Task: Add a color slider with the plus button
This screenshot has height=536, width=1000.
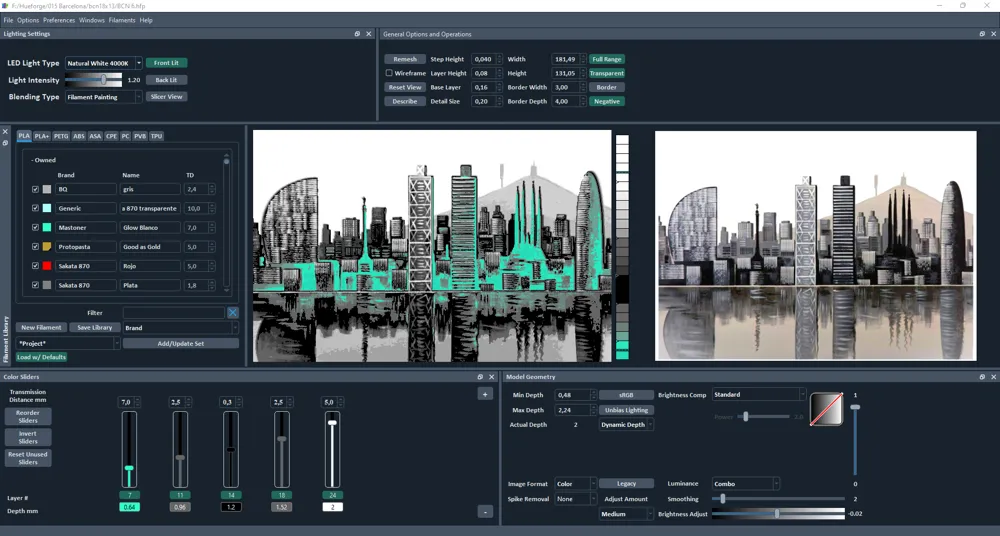Action: coord(485,394)
